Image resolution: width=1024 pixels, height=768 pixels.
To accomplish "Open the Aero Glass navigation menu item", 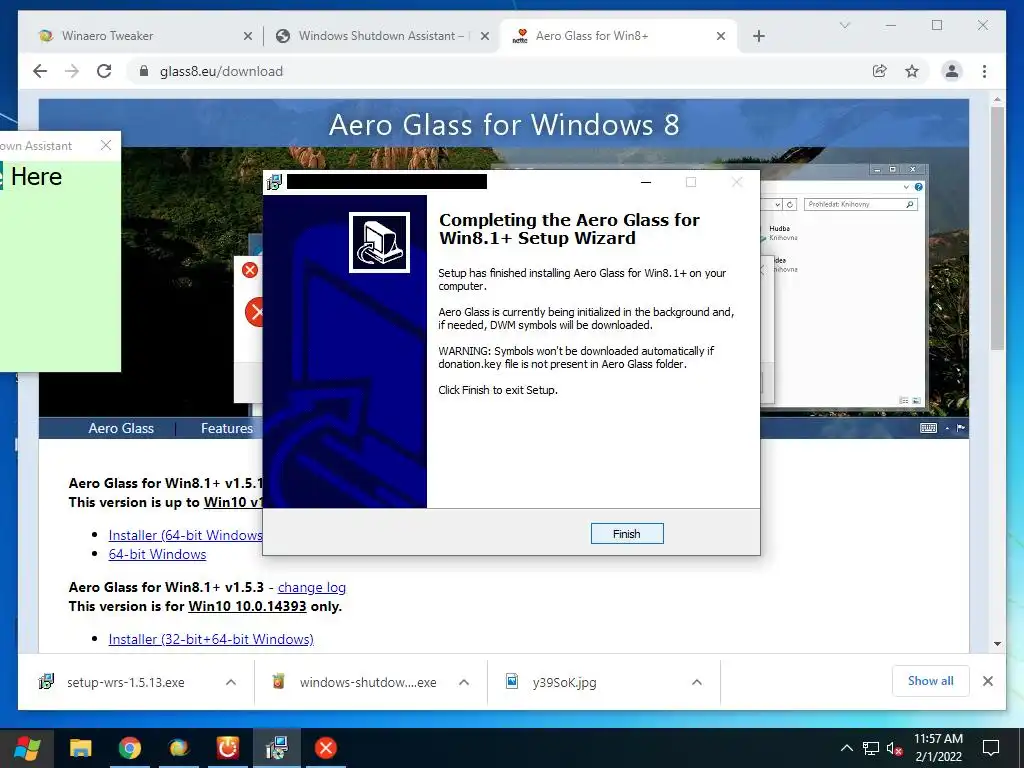I will point(121,428).
